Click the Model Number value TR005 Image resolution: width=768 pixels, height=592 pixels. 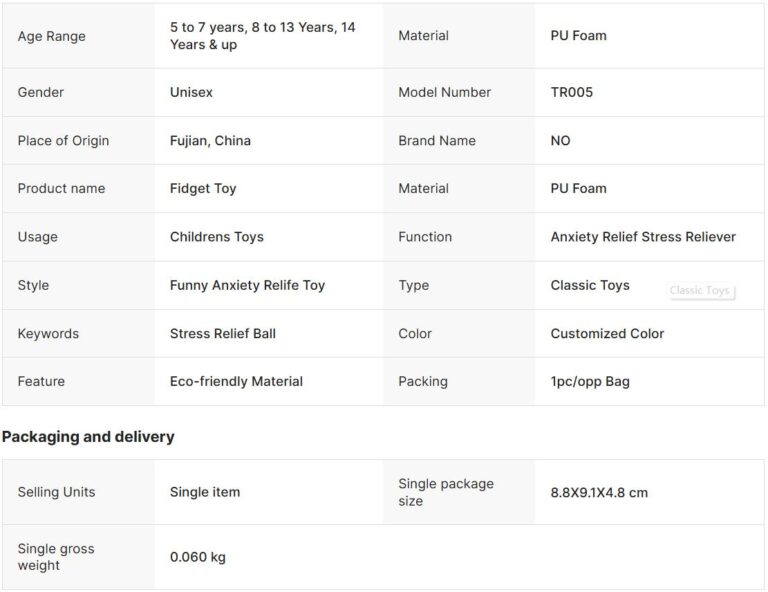point(572,92)
